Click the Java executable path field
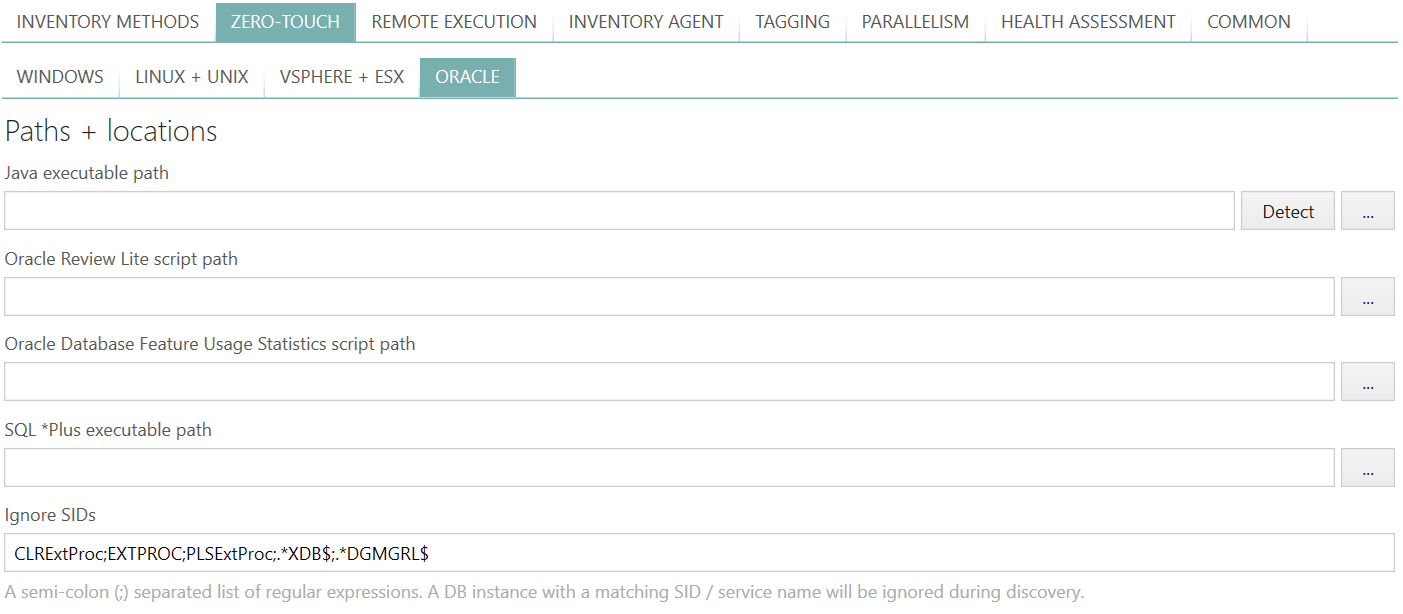This screenshot has height=614, width=1403. (620, 211)
